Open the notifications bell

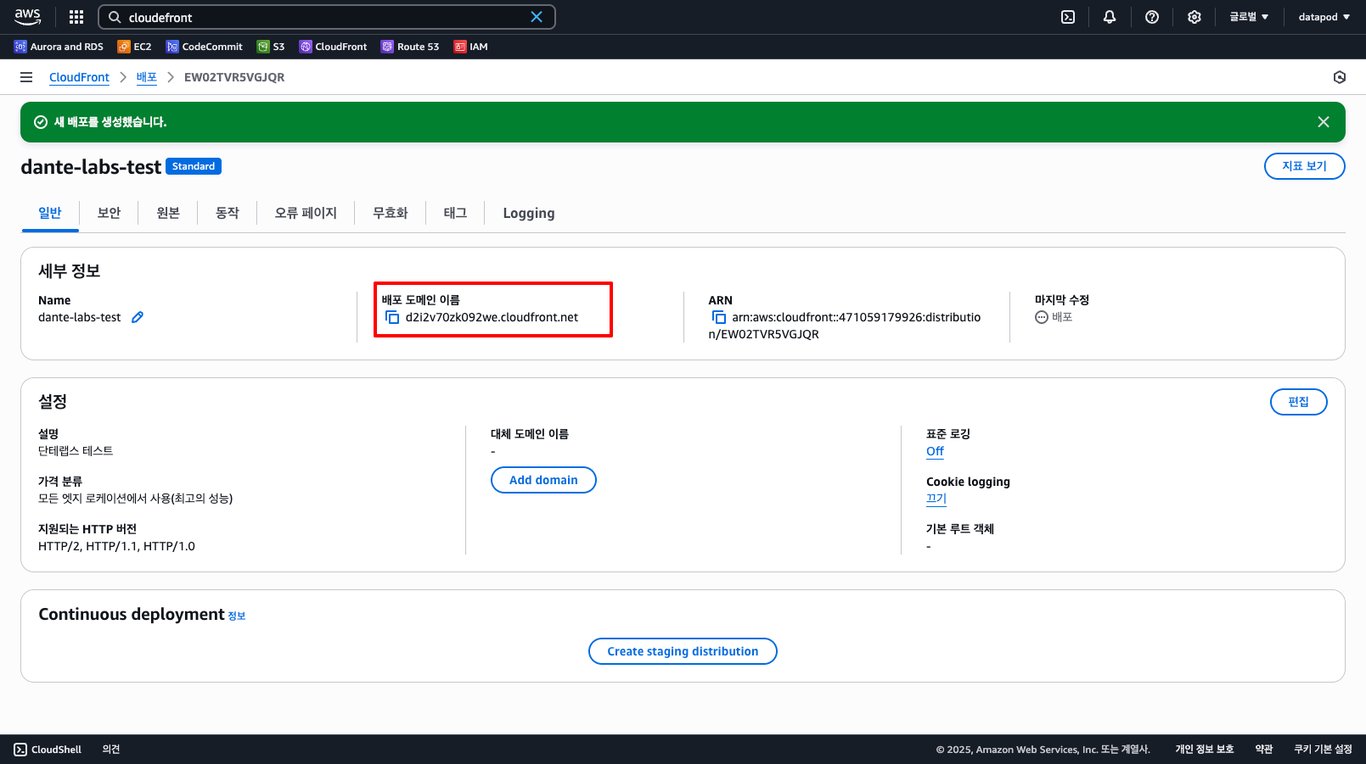pos(1110,17)
